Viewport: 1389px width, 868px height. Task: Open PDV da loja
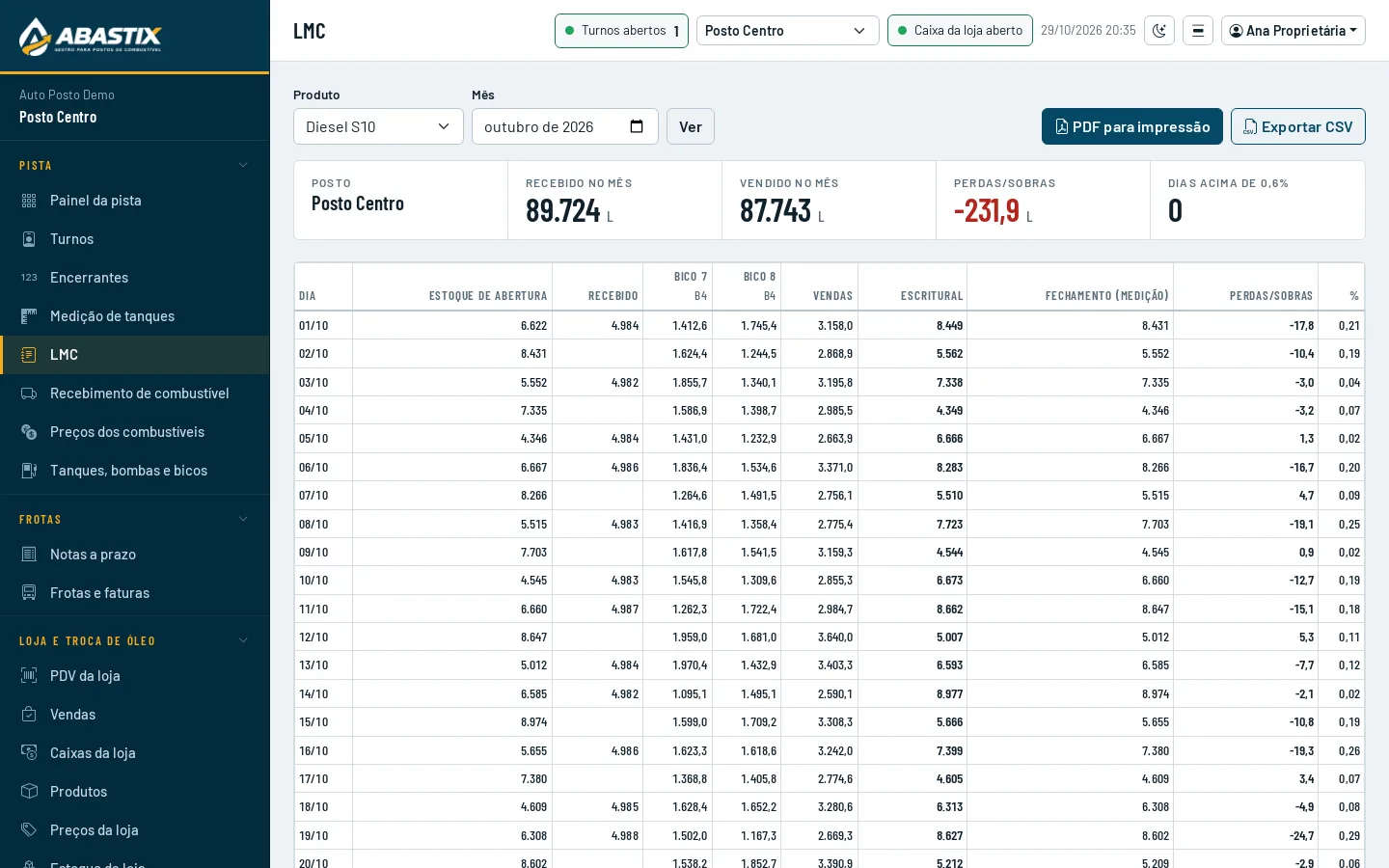135,676
